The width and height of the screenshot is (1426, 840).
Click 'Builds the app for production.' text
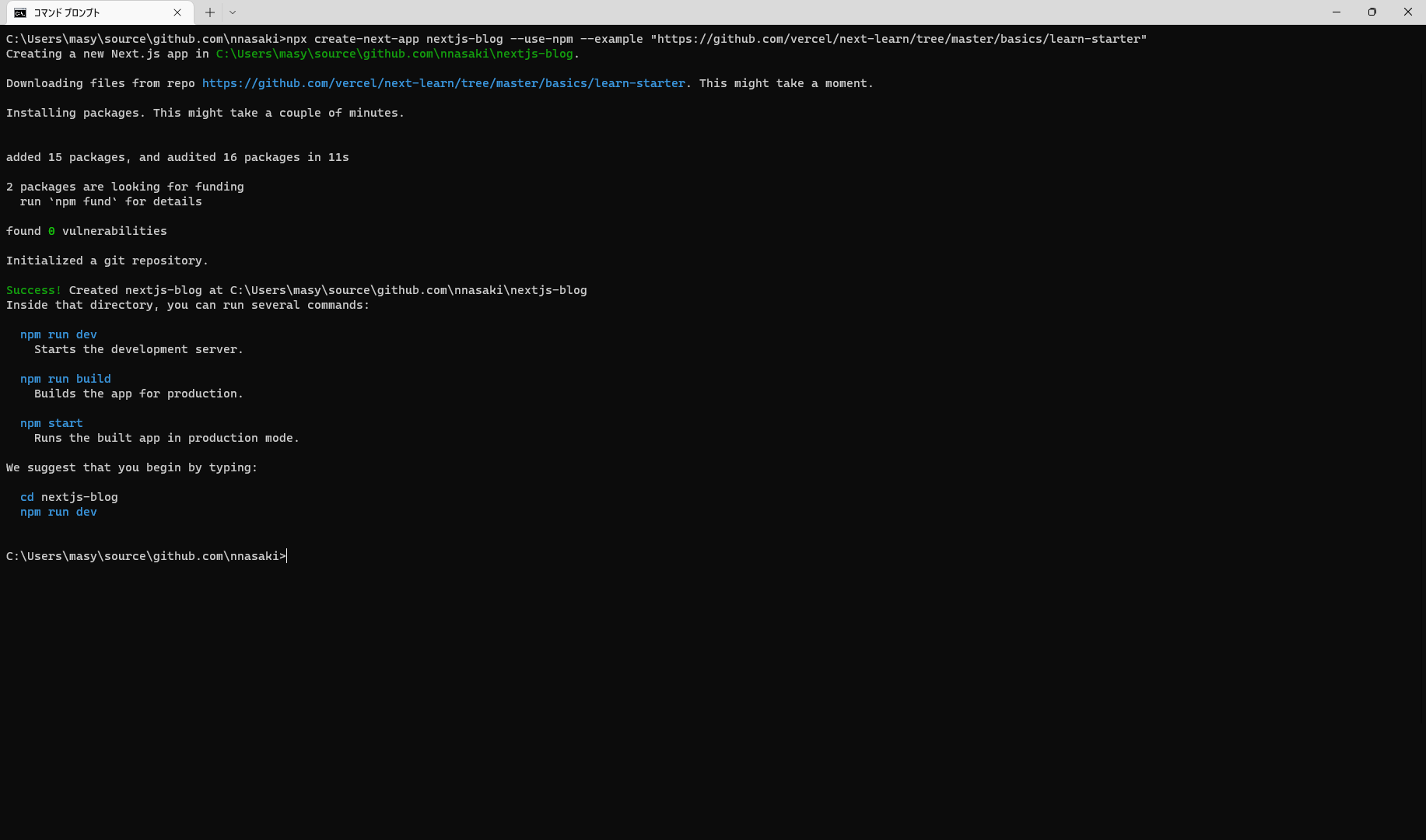[138, 394]
